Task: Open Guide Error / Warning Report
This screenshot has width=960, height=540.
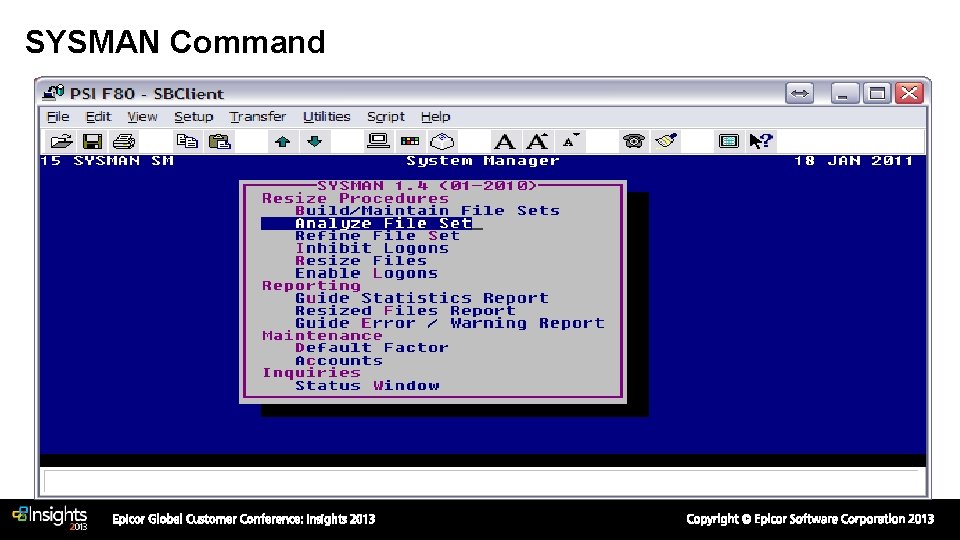Action: pyautogui.click(x=449, y=323)
